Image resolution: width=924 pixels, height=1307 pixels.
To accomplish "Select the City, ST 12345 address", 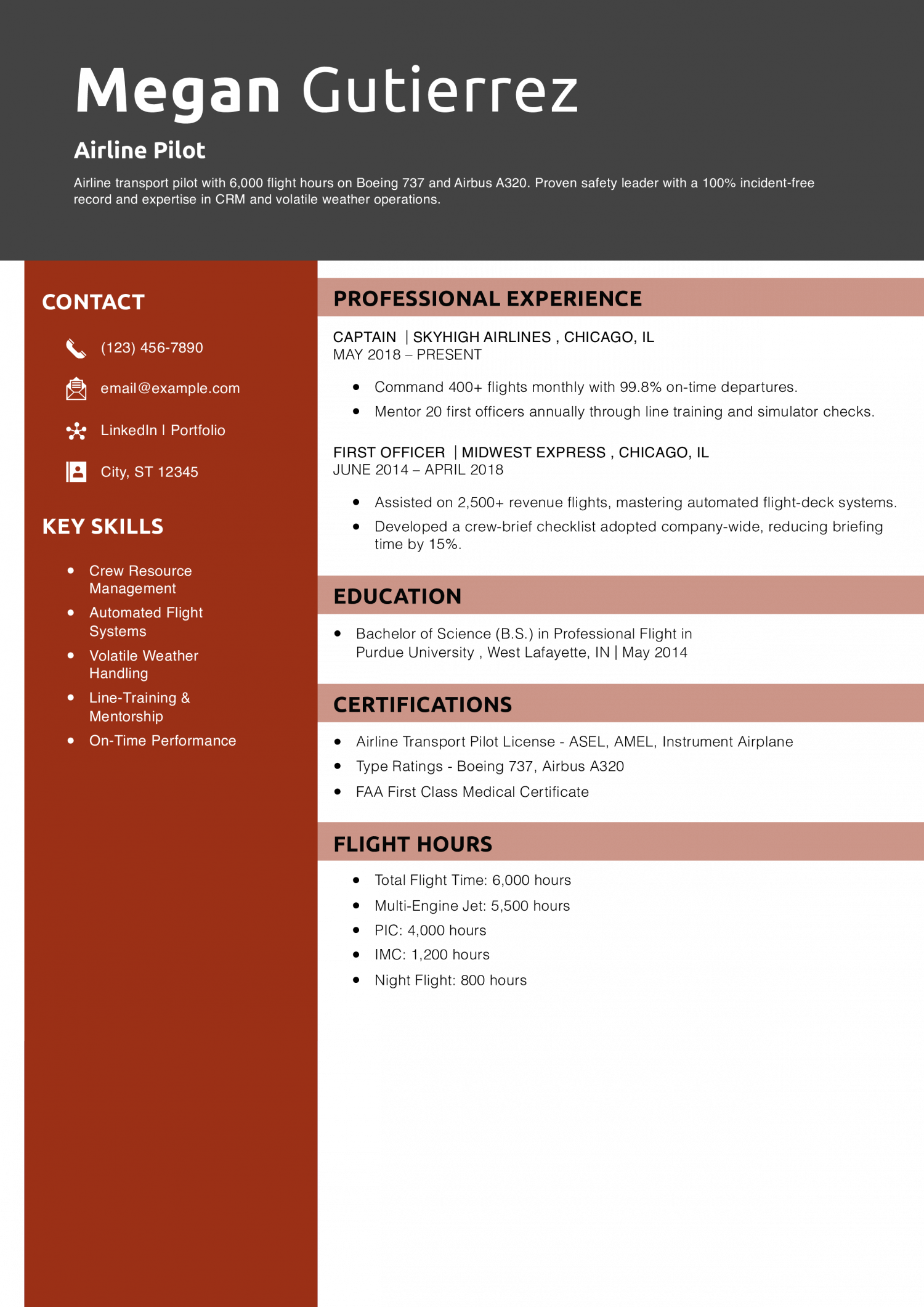I will click(149, 472).
